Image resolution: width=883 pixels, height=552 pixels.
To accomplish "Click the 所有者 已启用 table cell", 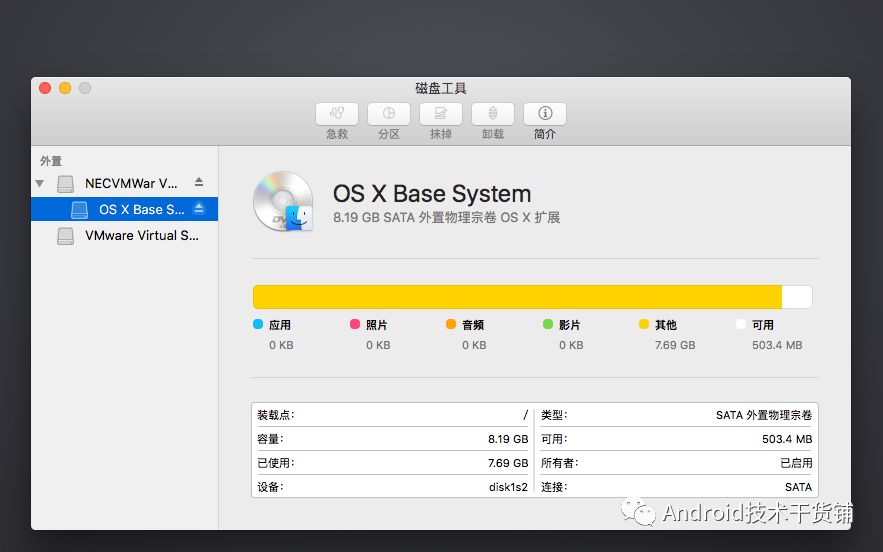I will pos(676,463).
